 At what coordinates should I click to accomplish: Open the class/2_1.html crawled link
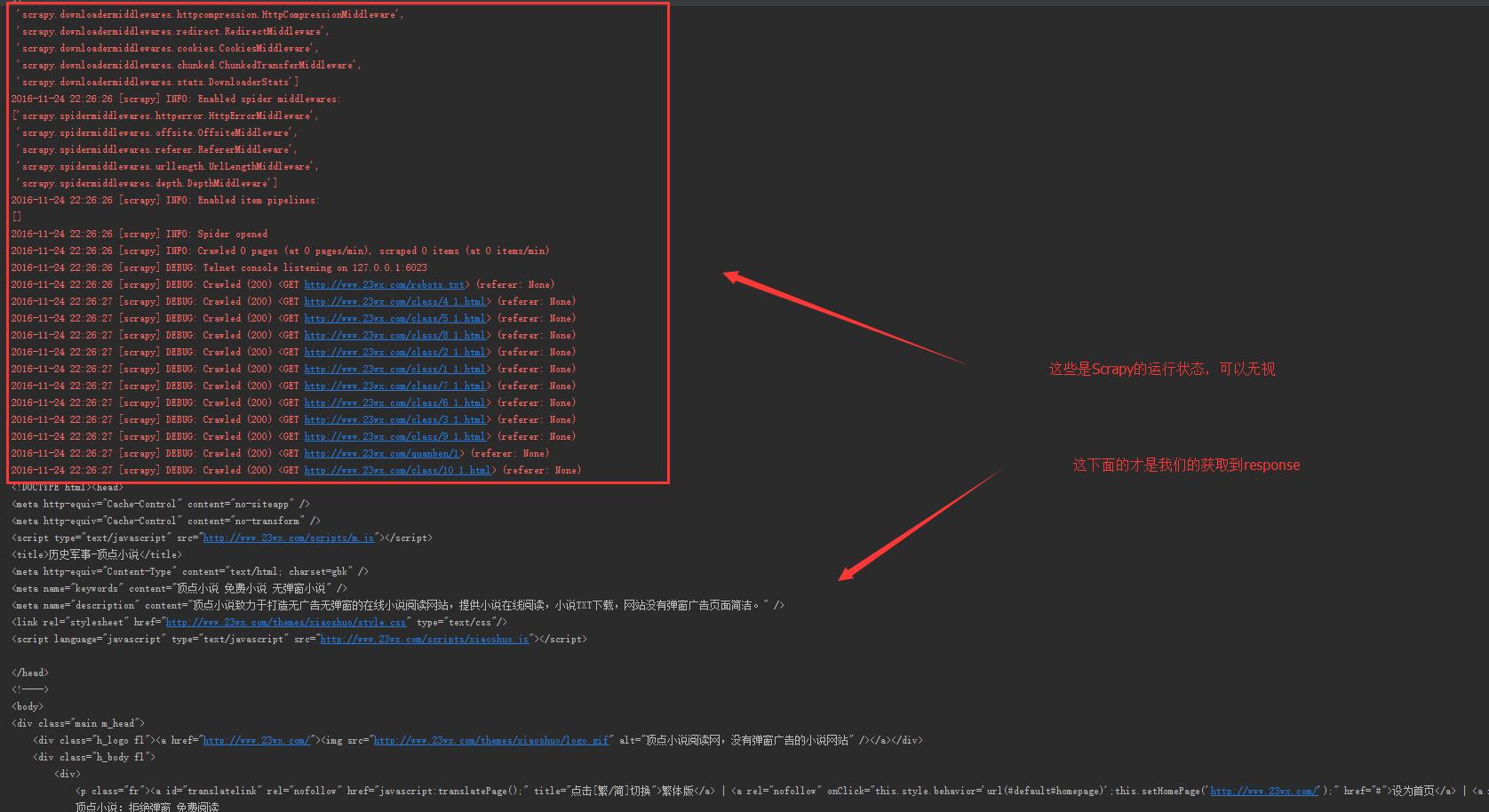coord(394,352)
